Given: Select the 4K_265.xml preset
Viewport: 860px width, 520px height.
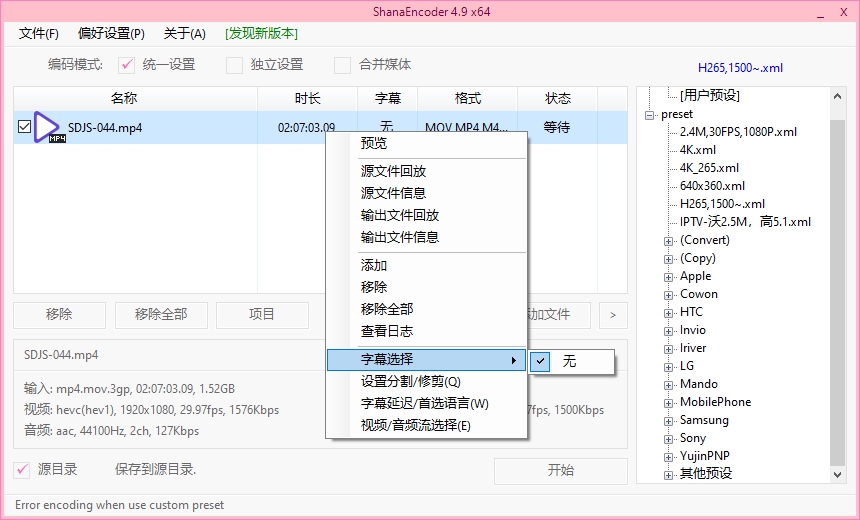Looking at the screenshot, I should click(709, 168).
